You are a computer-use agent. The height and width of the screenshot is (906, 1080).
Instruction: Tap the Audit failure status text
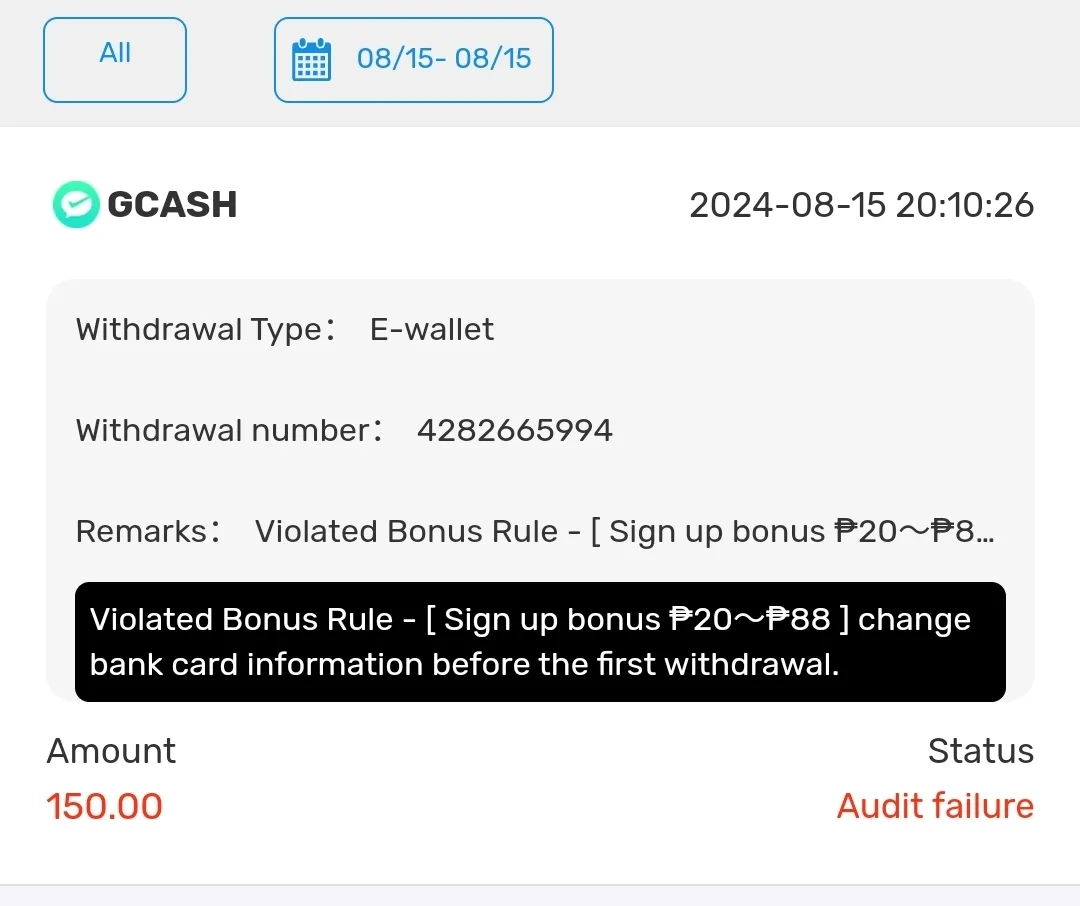point(935,806)
